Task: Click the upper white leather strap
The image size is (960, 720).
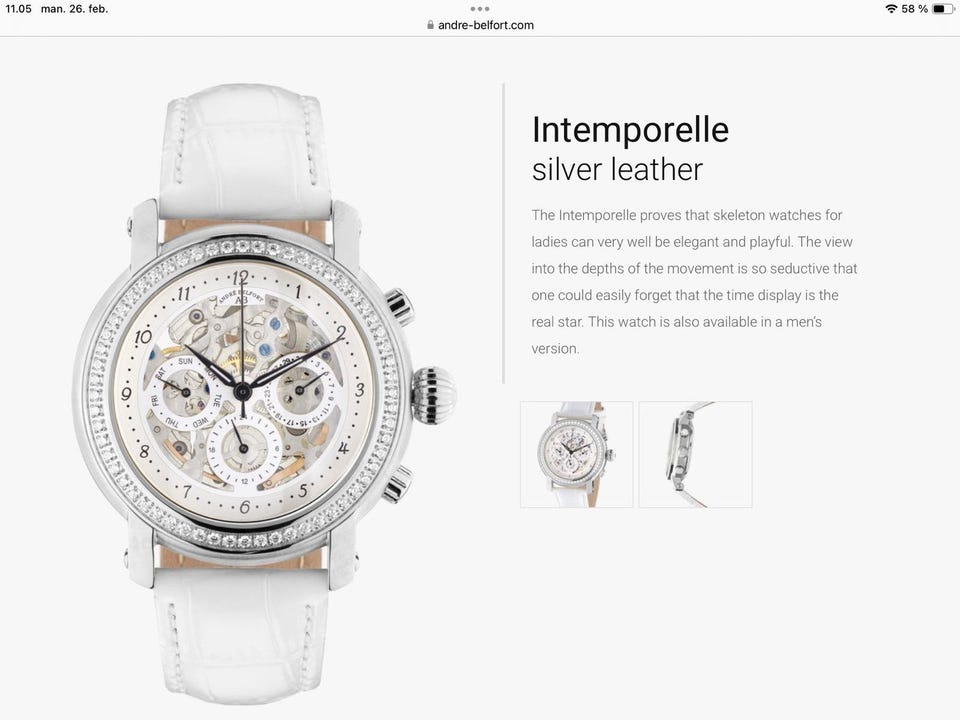Action: tap(246, 150)
